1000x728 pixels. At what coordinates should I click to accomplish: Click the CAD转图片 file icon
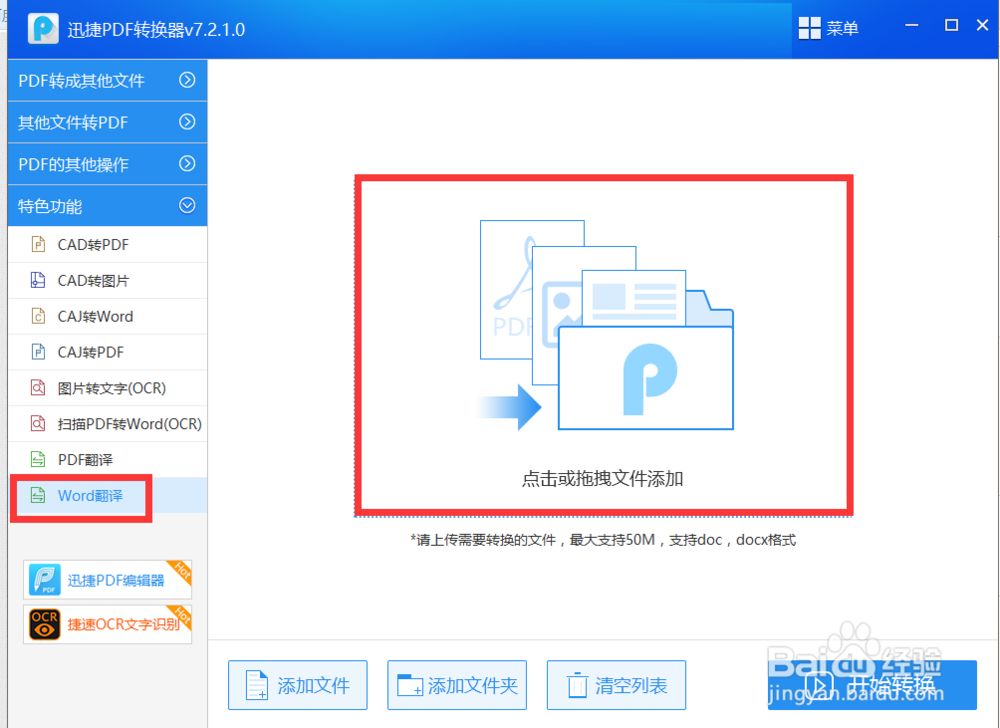tap(38, 280)
